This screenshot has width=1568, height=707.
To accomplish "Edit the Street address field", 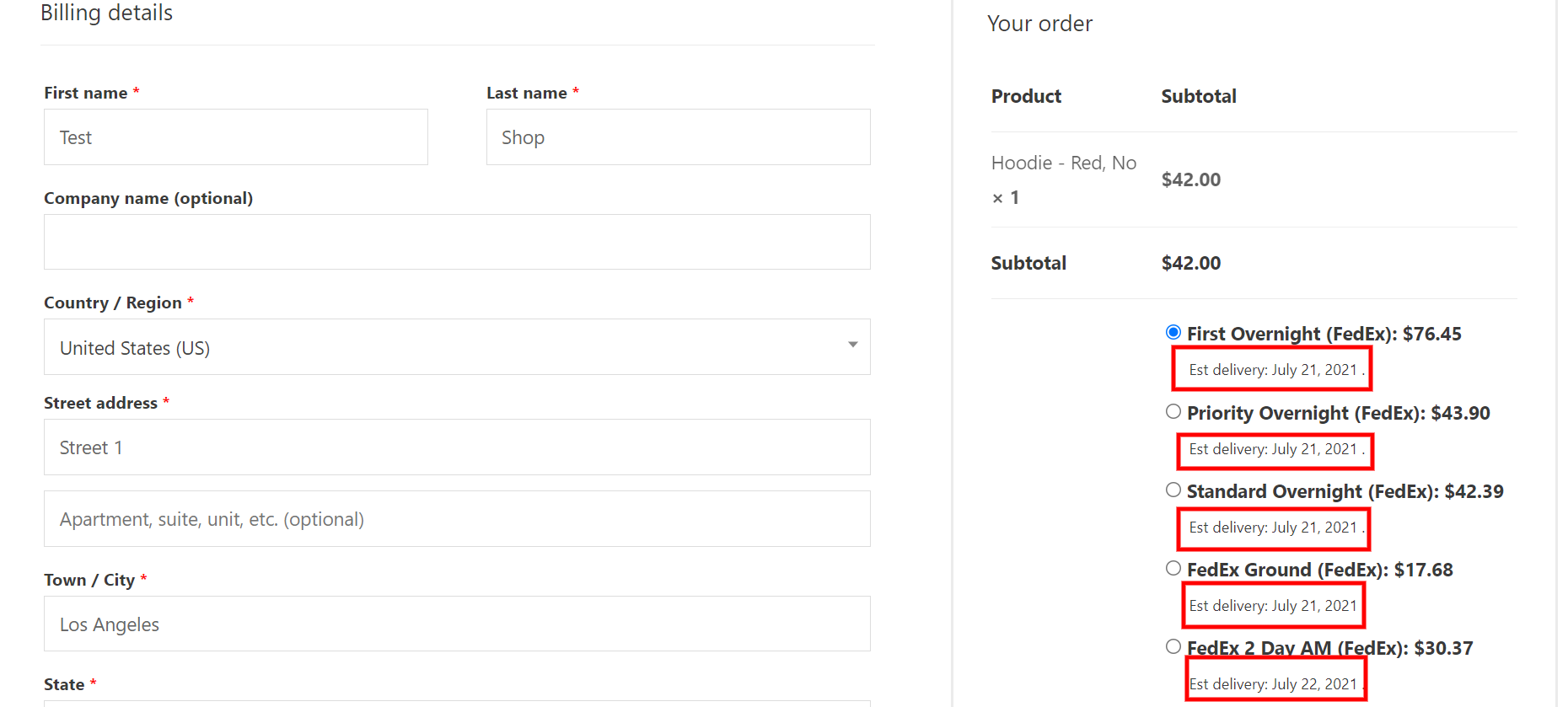I will click(456, 447).
